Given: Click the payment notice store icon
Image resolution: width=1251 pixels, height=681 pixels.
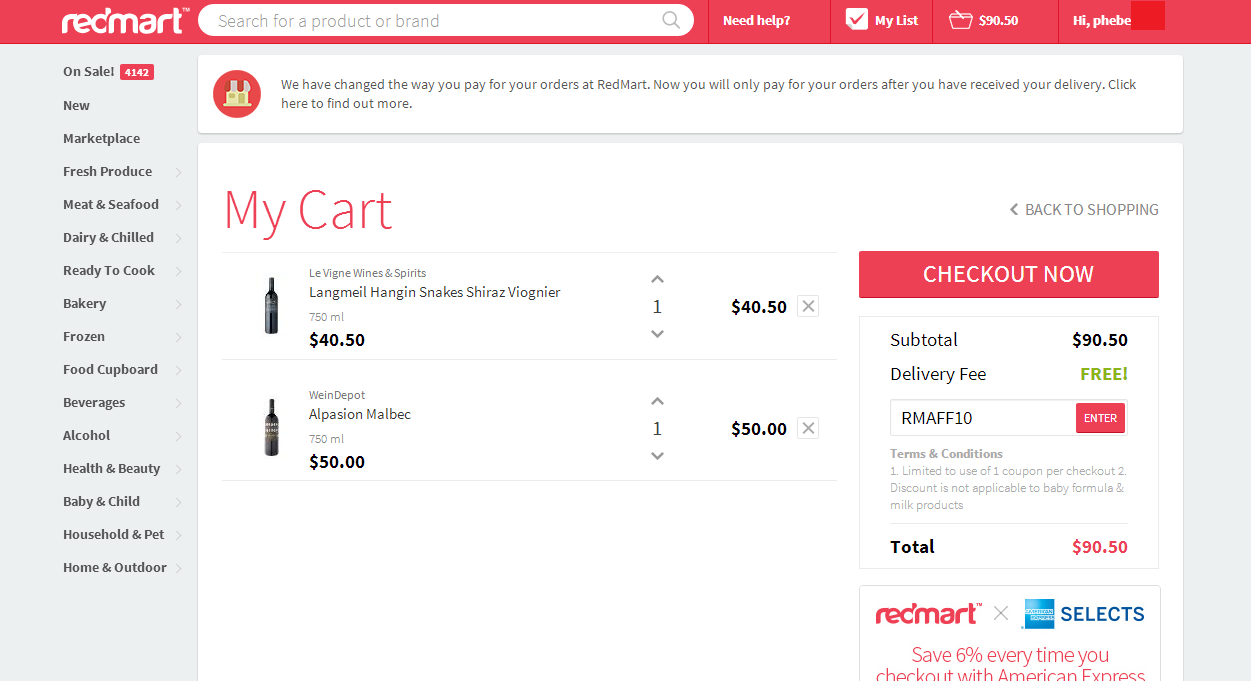Looking at the screenshot, I should (x=237, y=94).
